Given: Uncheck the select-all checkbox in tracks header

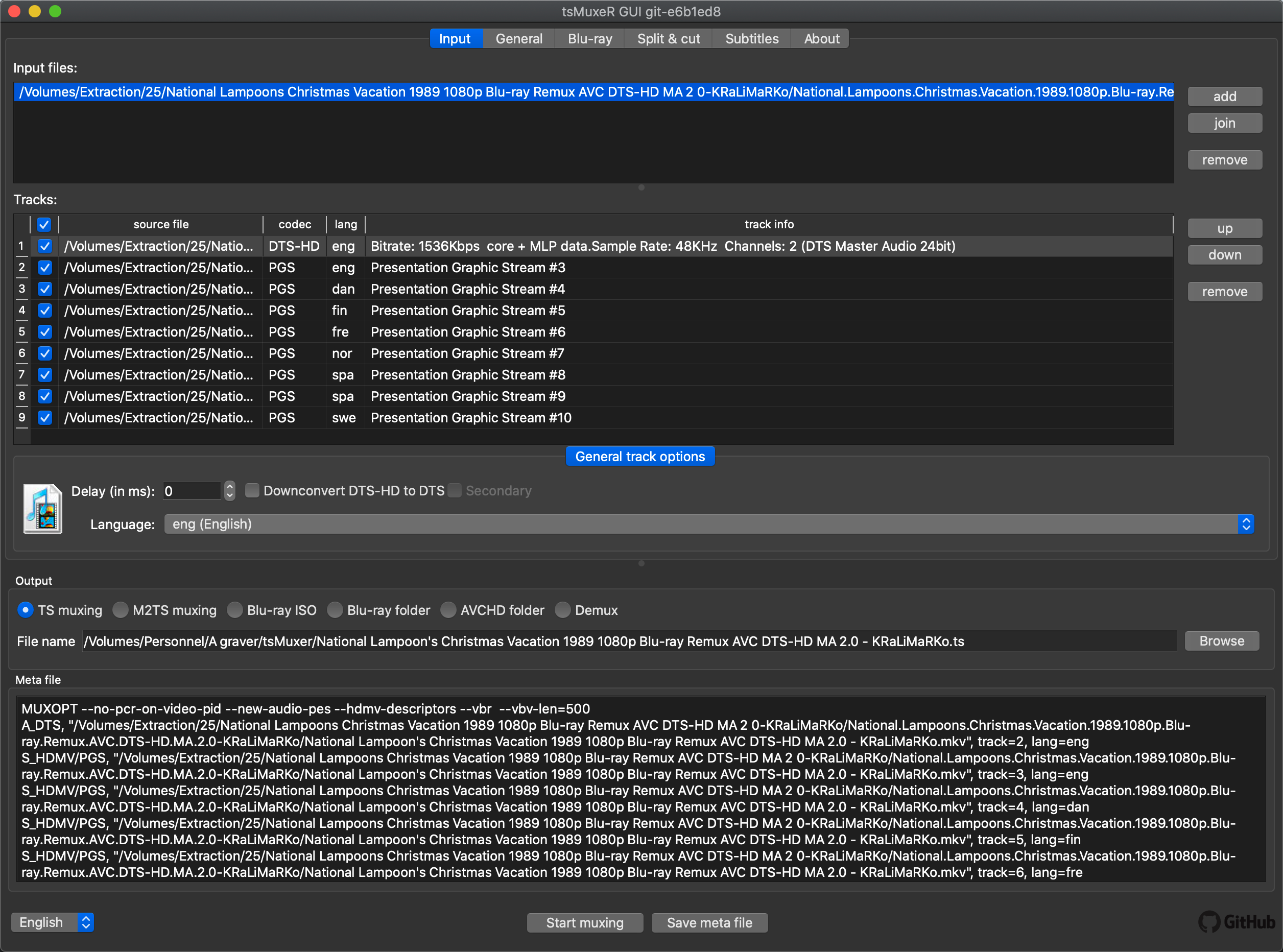Looking at the screenshot, I should click(x=44, y=224).
